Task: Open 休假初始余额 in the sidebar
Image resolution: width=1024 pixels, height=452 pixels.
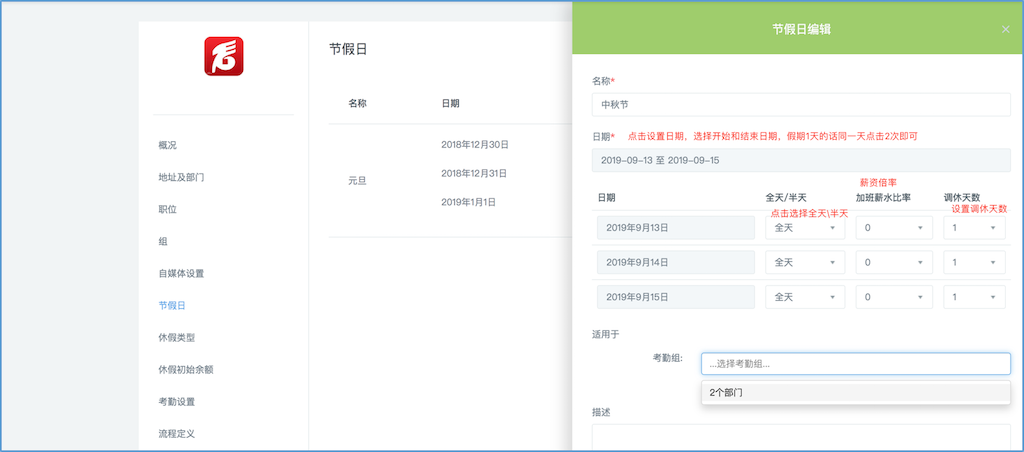Action: [x=185, y=369]
